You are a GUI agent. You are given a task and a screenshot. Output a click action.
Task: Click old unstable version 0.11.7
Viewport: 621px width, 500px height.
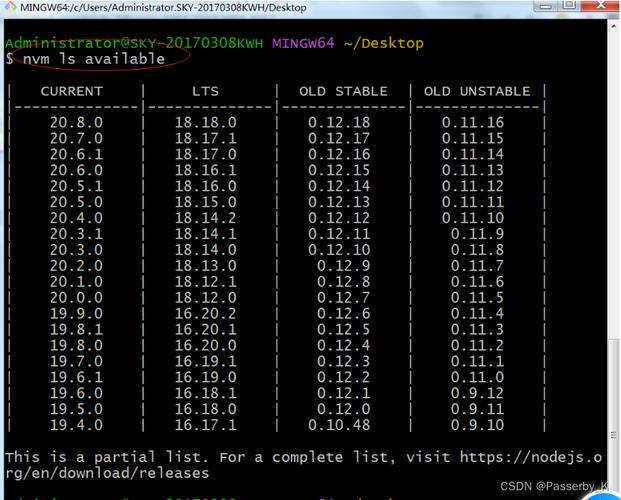478,266
